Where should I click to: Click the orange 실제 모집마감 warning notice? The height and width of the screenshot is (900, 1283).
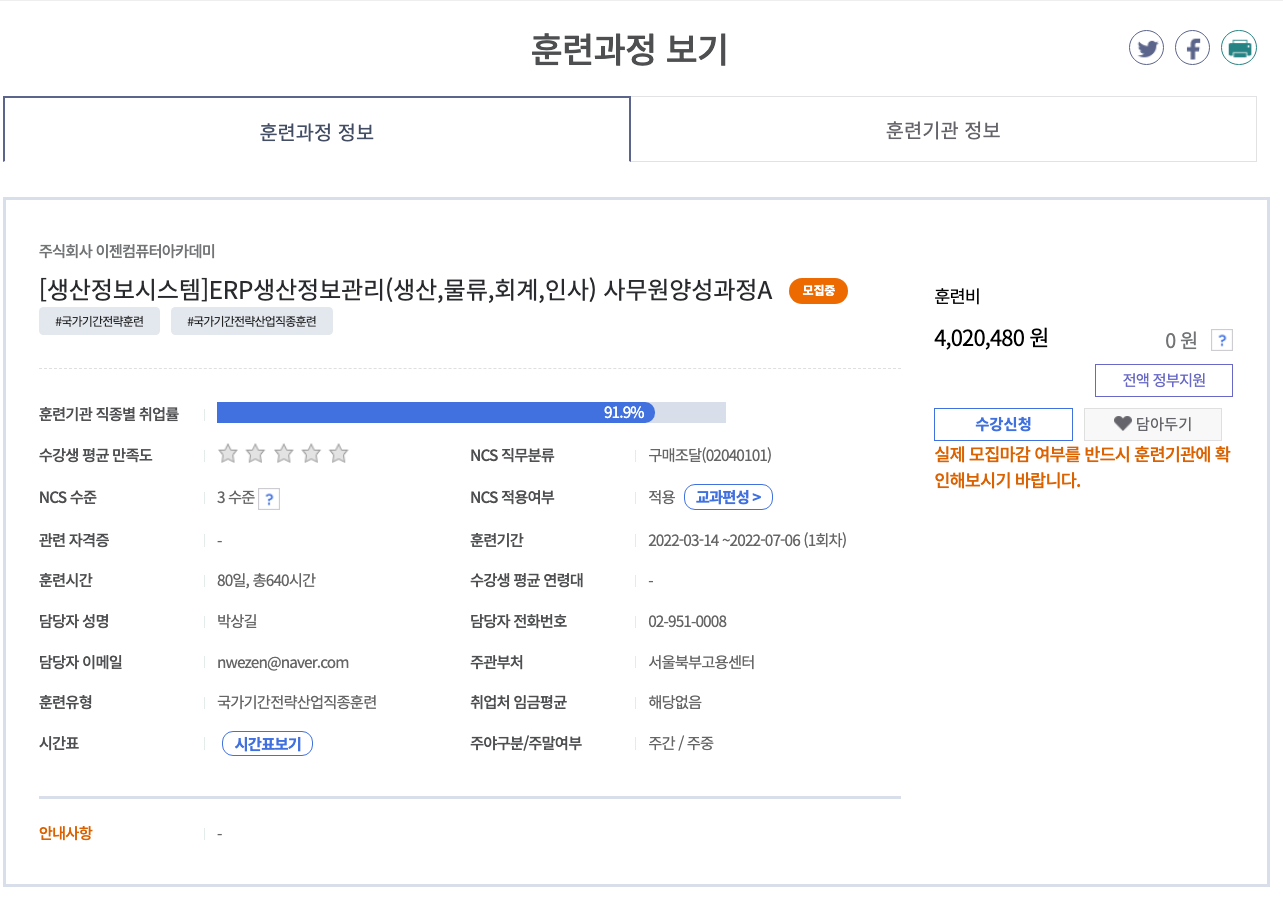pyautogui.click(x=1082, y=467)
